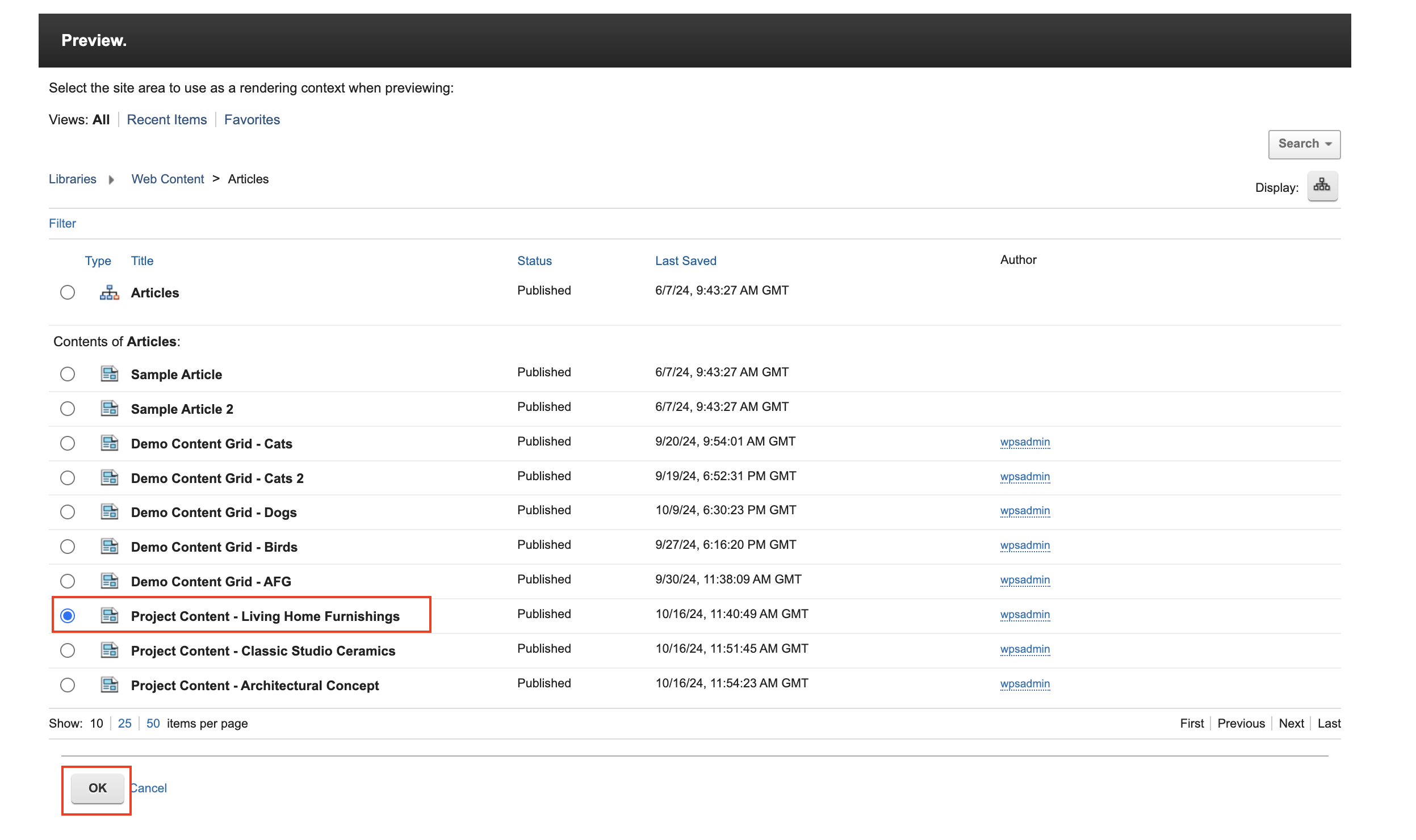The width and height of the screenshot is (1416, 840).
Task: Click the Demo Content Grid - AFG icon
Action: pyautogui.click(x=109, y=581)
